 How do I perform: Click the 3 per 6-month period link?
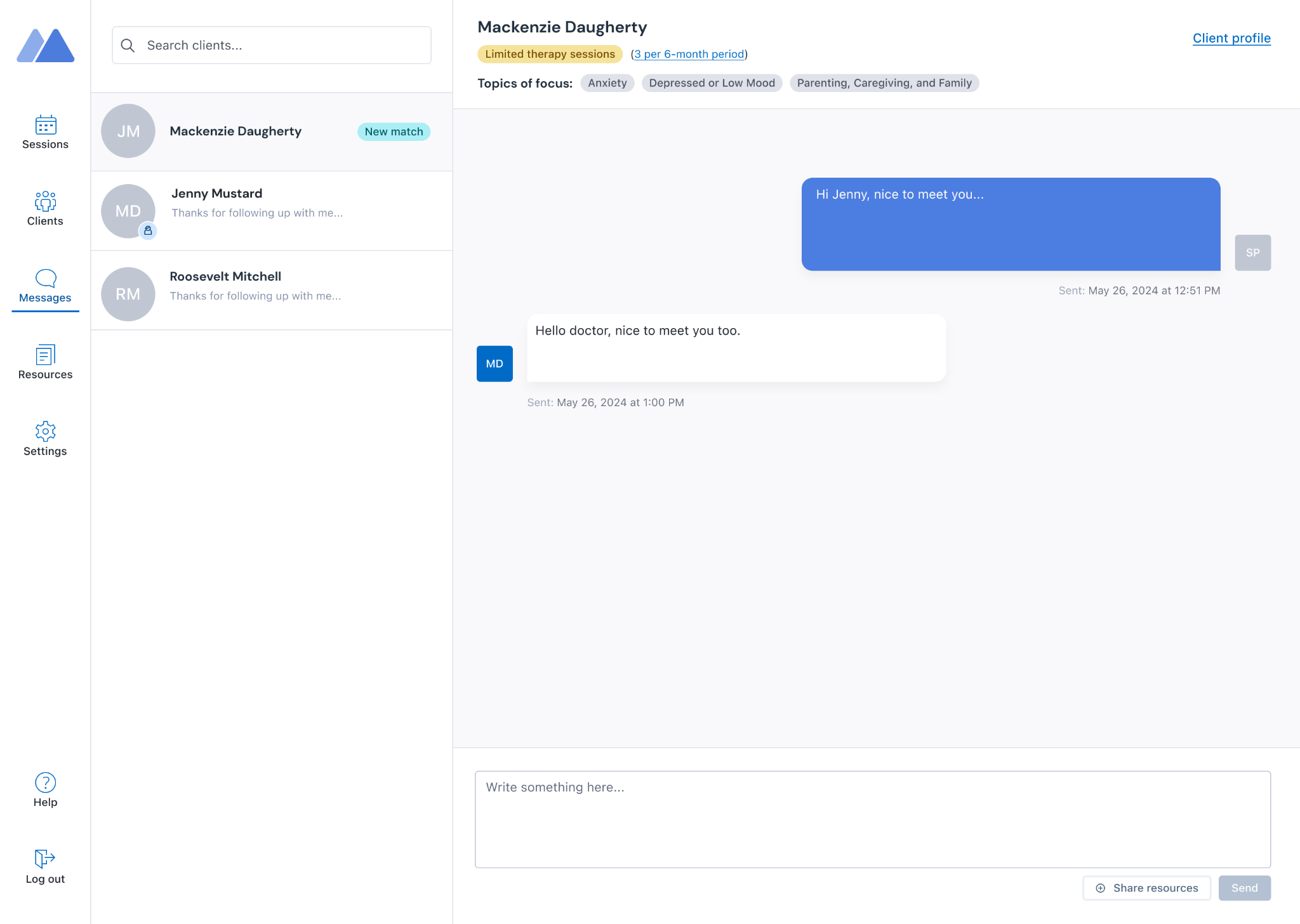click(689, 55)
